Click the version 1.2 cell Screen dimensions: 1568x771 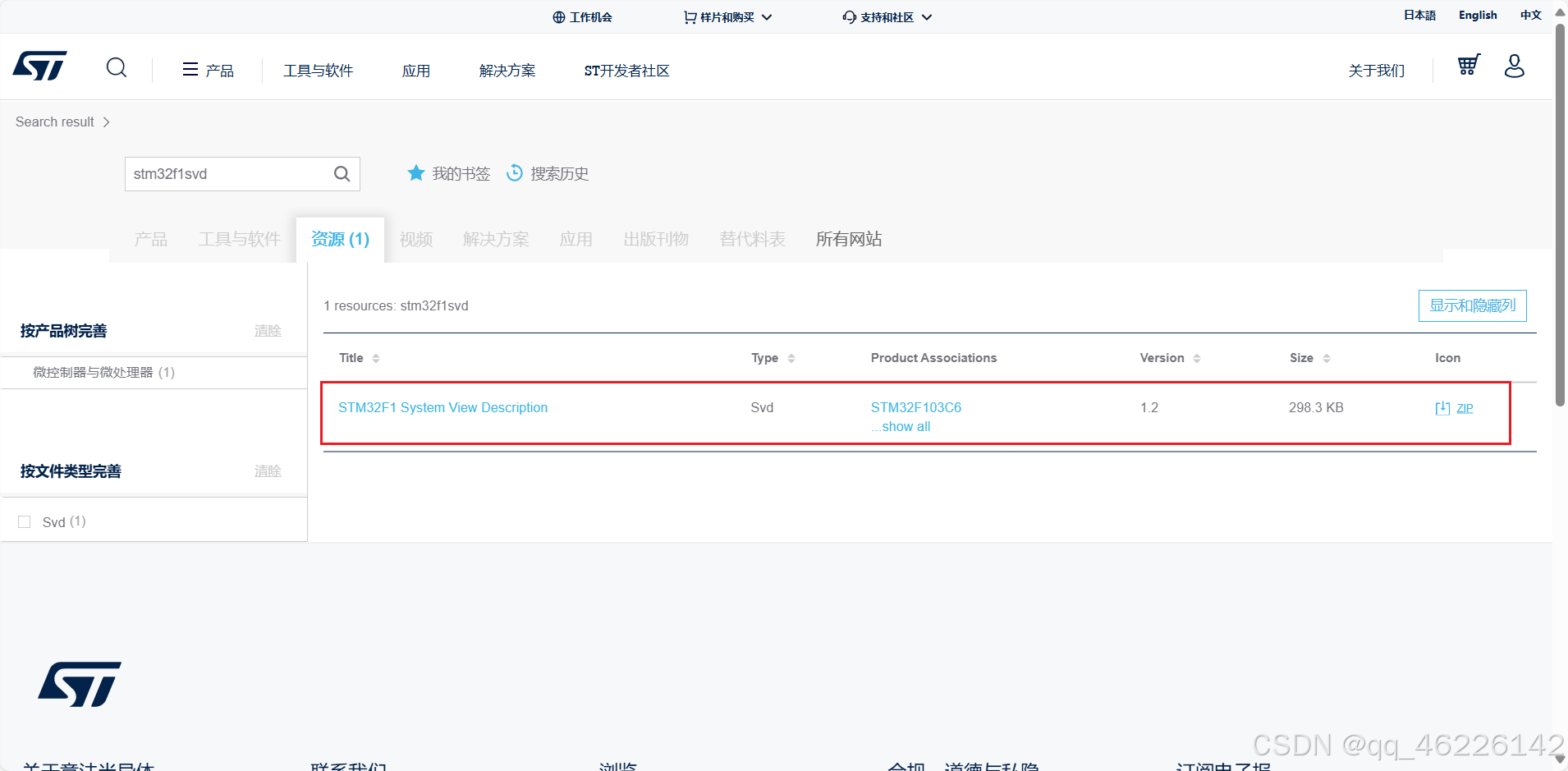(x=1149, y=407)
